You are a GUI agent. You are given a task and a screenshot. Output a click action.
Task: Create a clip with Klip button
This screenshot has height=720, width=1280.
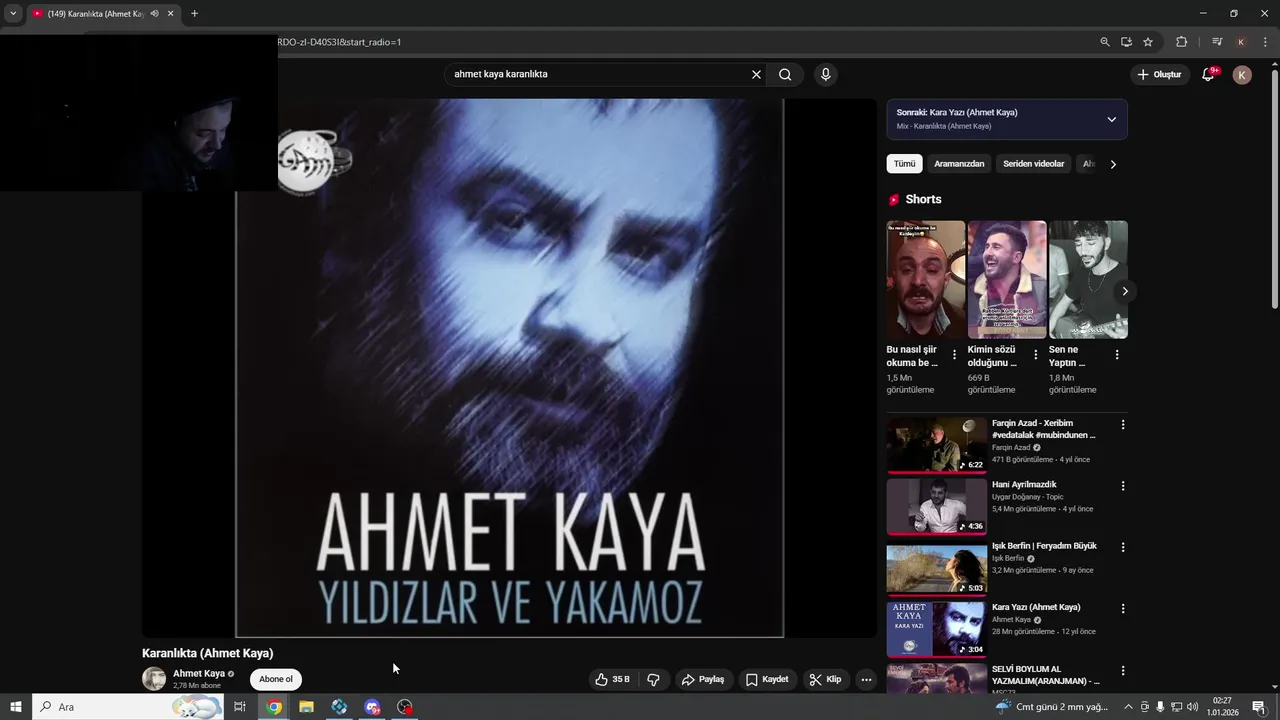(x=825, y=679)
